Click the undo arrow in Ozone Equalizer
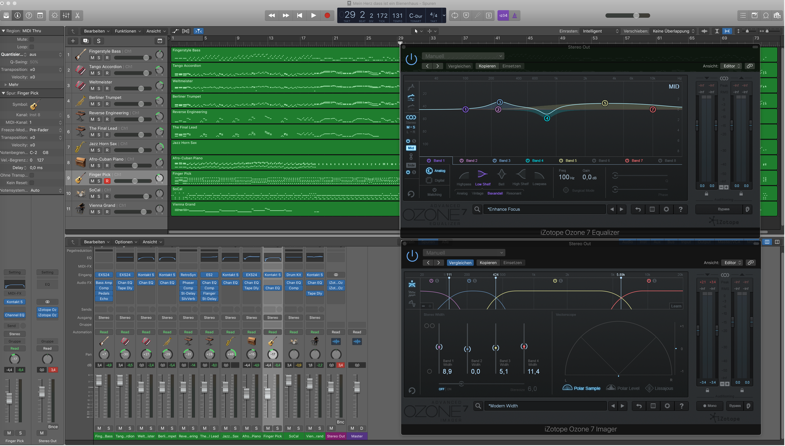785x446 pixels. 638,209
